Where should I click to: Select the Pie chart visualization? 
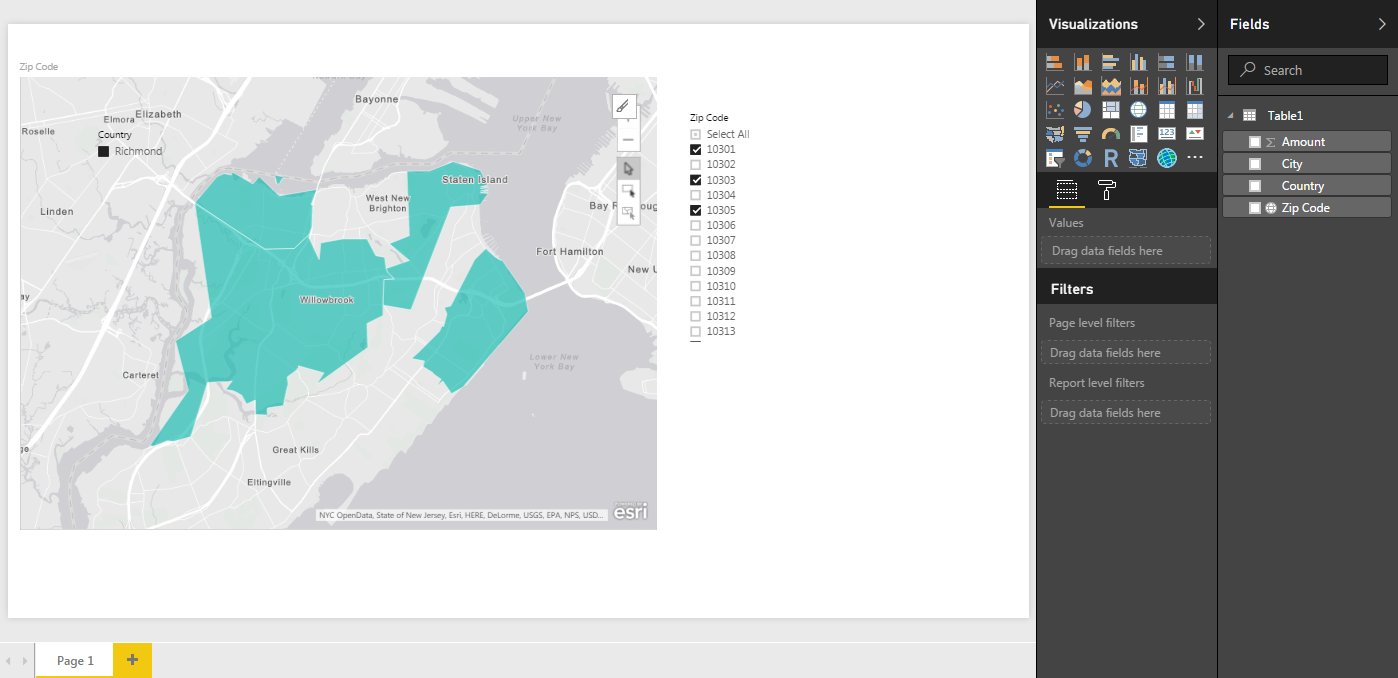coord(1082,109)
